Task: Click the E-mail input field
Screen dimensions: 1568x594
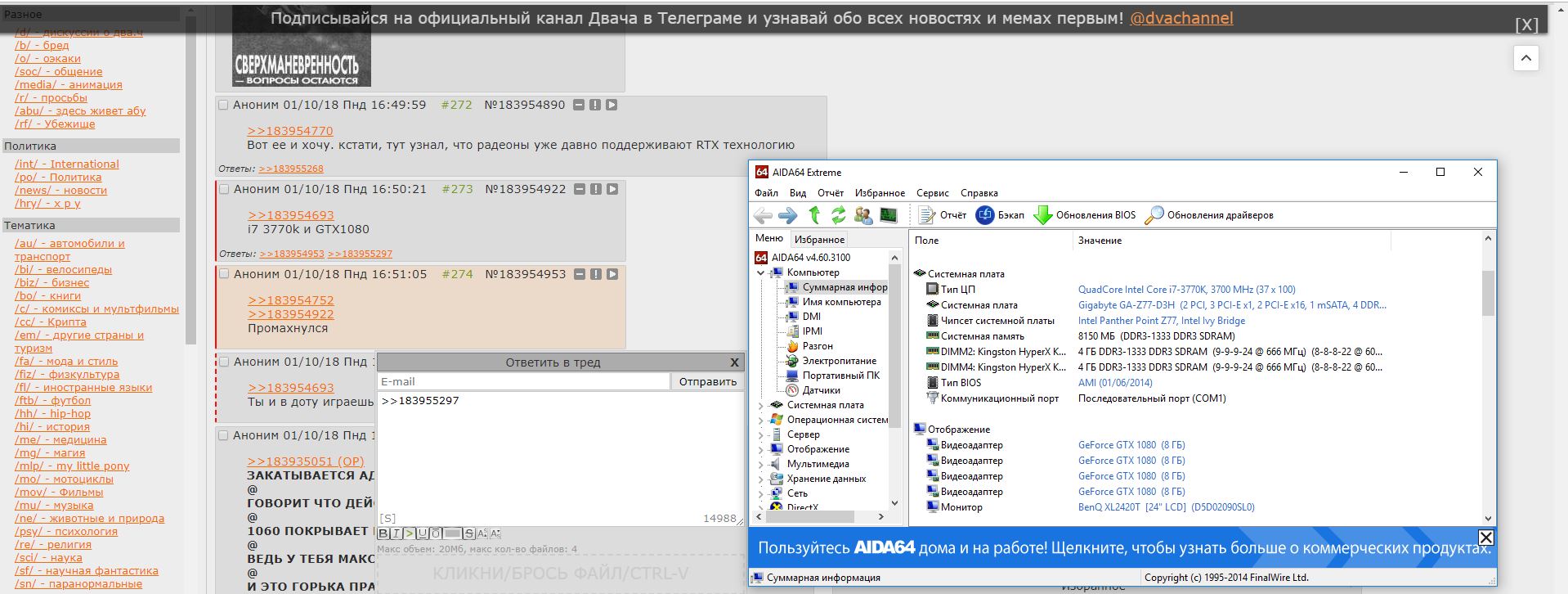Action: point(523,381)
